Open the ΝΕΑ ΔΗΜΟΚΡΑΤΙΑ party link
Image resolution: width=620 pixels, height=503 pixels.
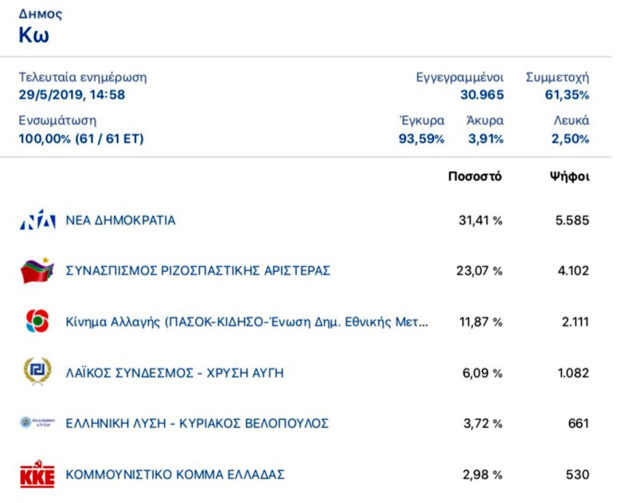[121, 220]
